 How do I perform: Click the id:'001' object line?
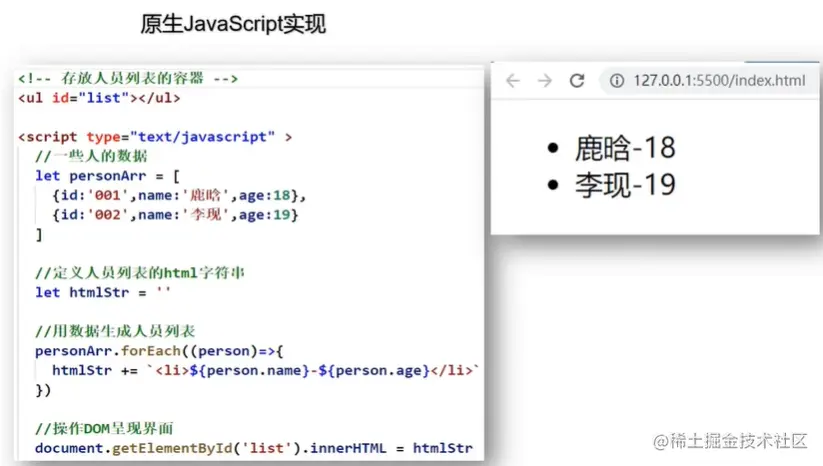tap(178, 195)
